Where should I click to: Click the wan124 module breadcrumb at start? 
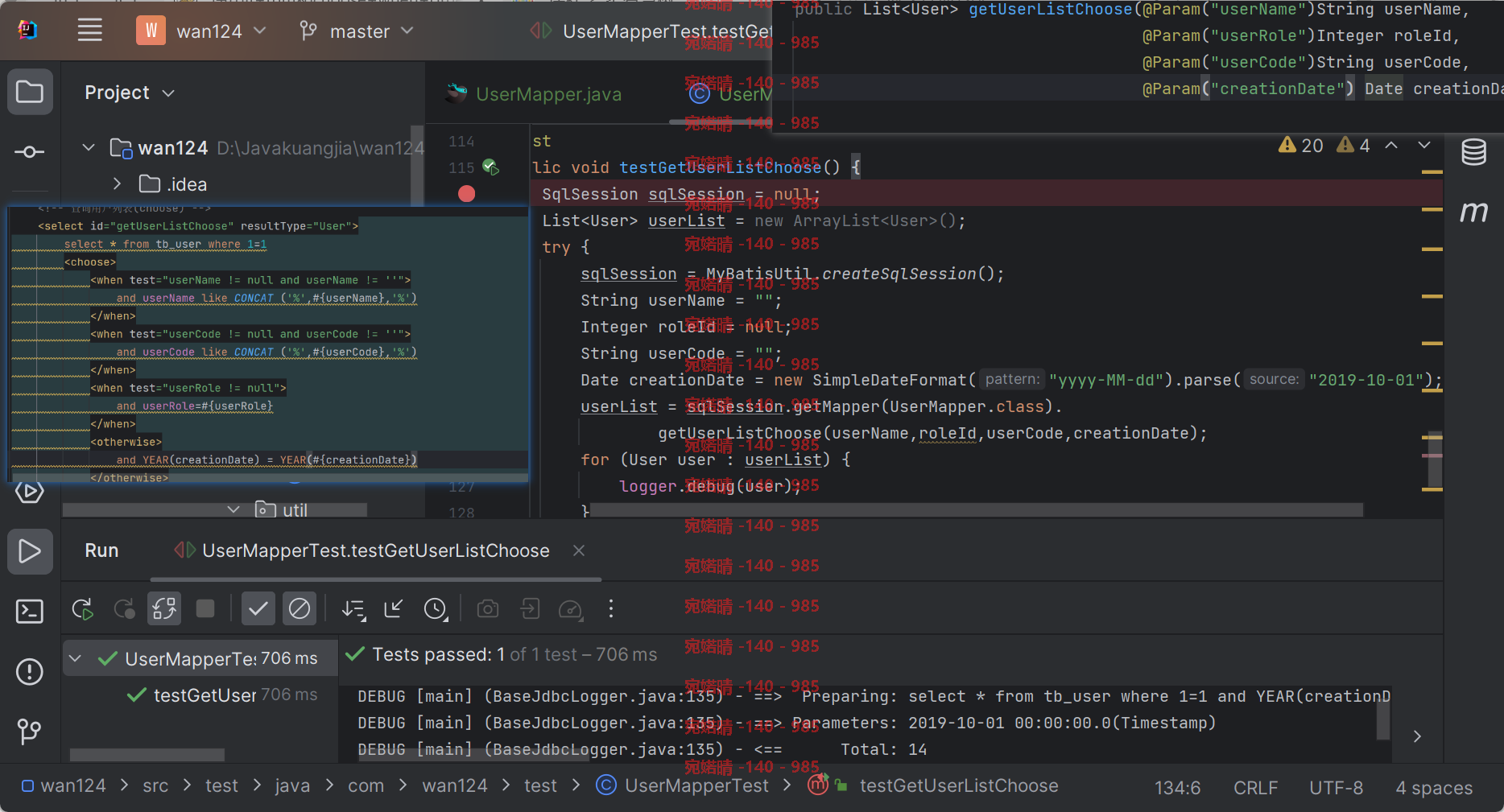tap(64, 785)
